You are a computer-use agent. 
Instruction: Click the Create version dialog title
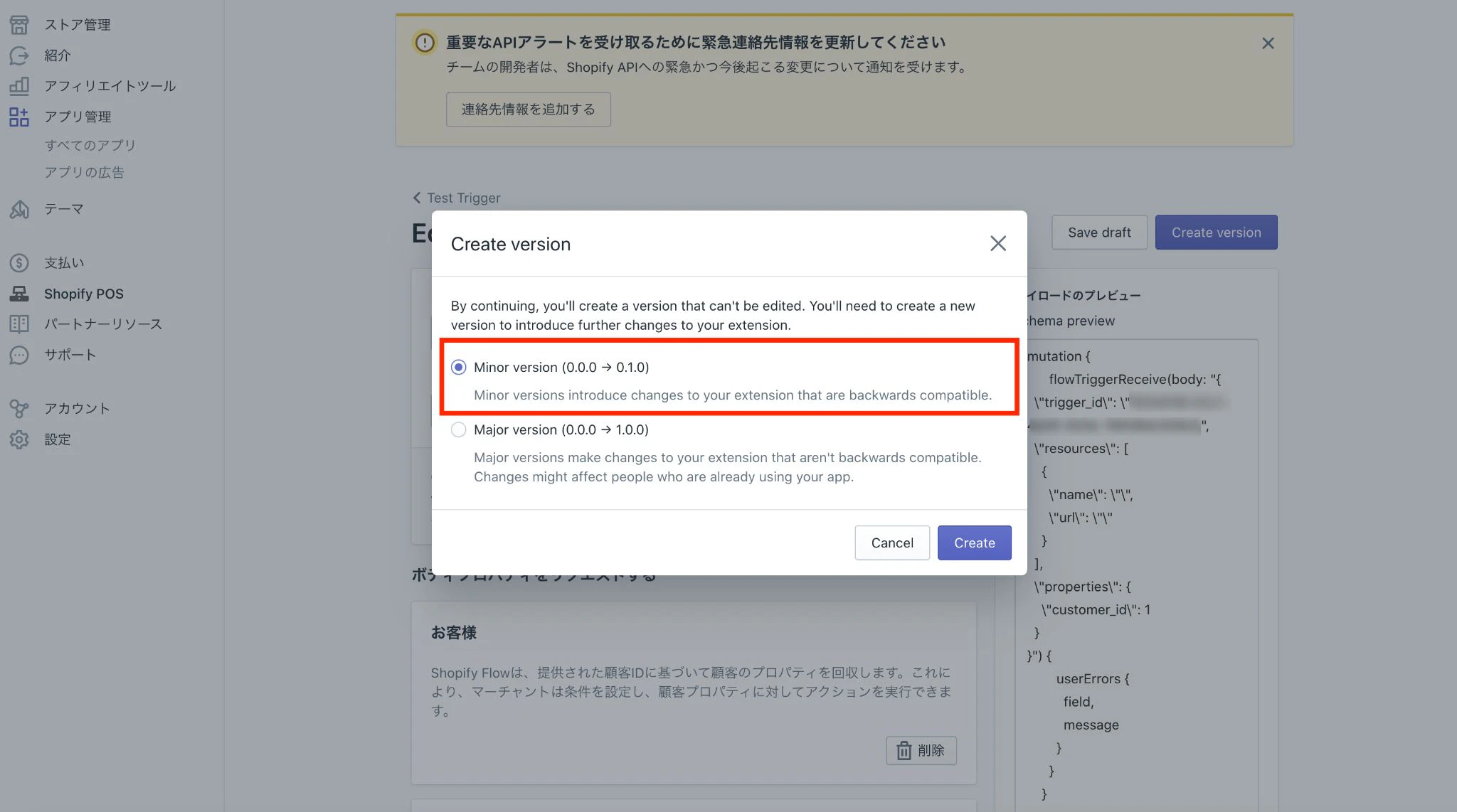511,244
